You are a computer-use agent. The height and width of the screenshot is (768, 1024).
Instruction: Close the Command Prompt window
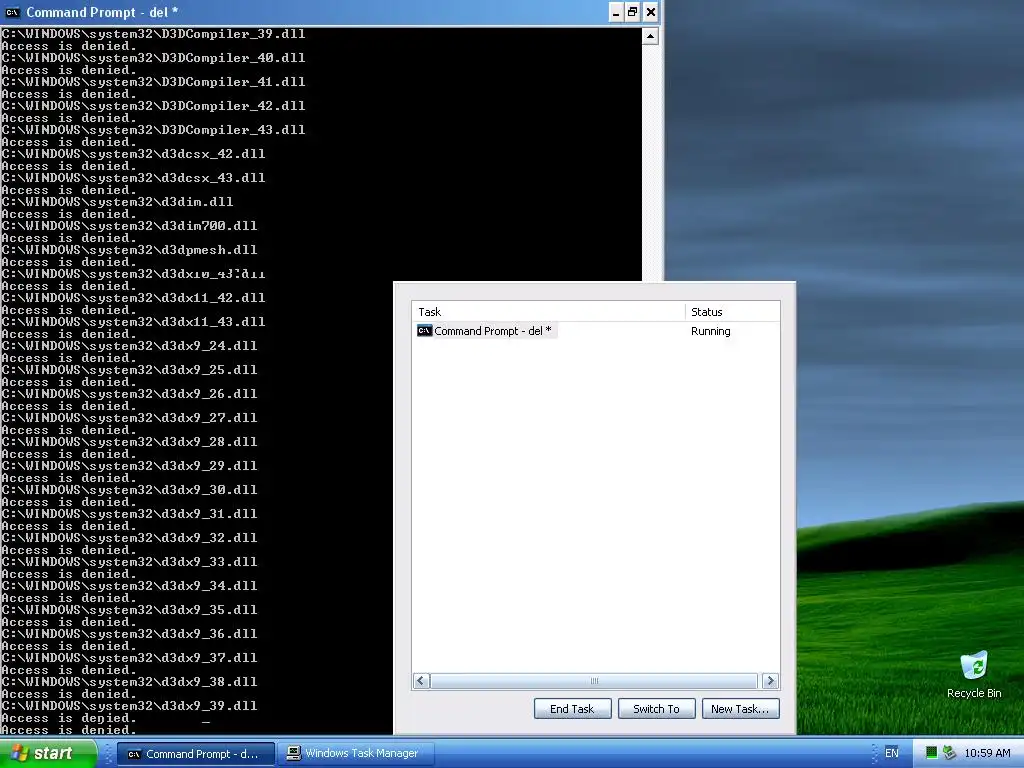[650, 12]
